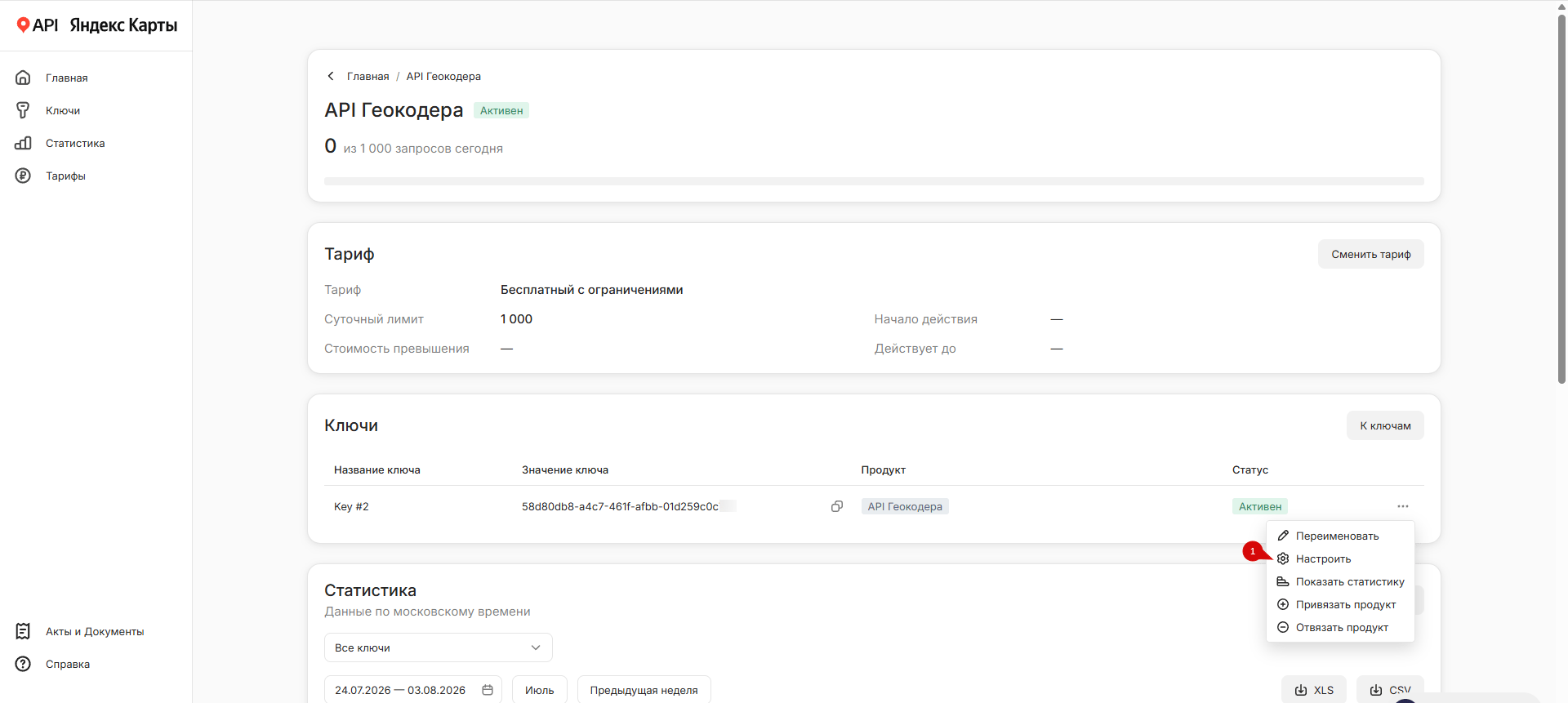Click the К ключам button
1568x703 pixels.
tap(1385, 425)
